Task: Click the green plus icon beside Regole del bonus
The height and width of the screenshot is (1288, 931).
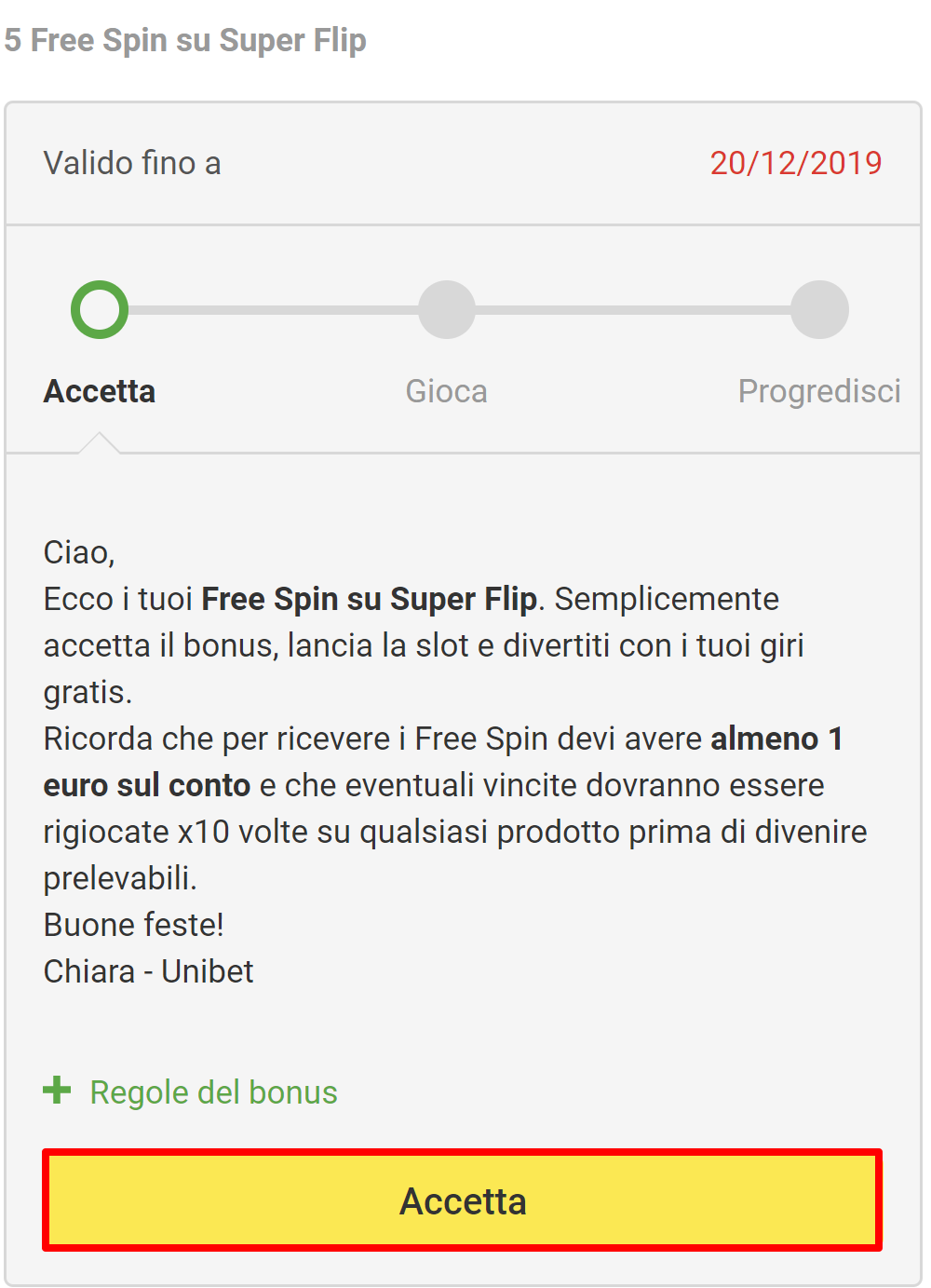Action: click(x=57, y=1091)
